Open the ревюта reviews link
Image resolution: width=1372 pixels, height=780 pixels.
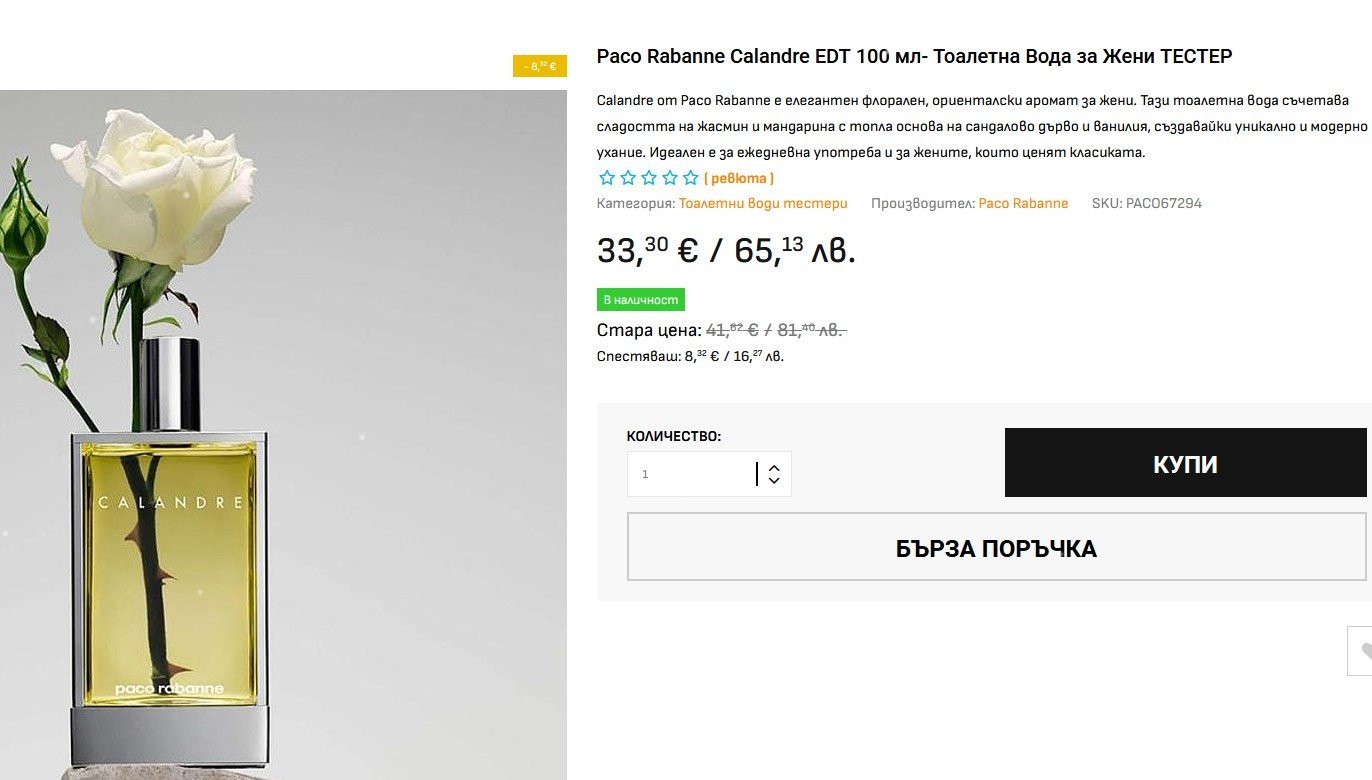[x=739, y=178]
